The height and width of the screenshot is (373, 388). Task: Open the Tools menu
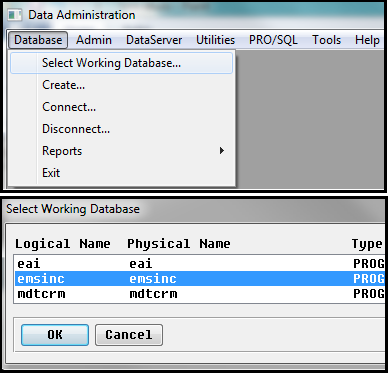click(x=326, y=40)
